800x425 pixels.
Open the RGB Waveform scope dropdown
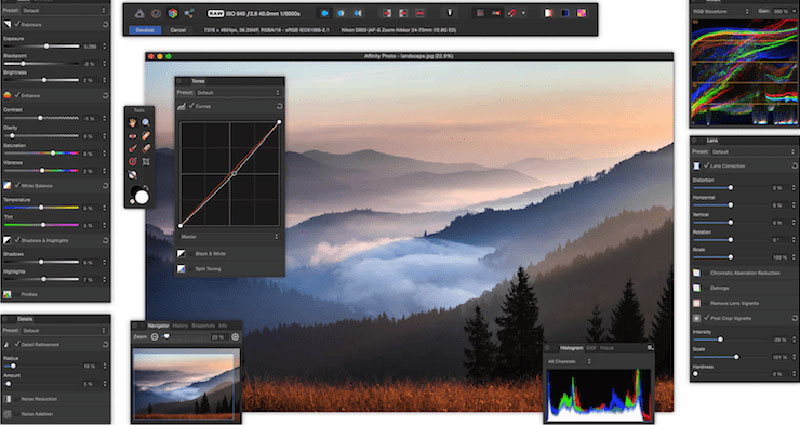[720, 11]
